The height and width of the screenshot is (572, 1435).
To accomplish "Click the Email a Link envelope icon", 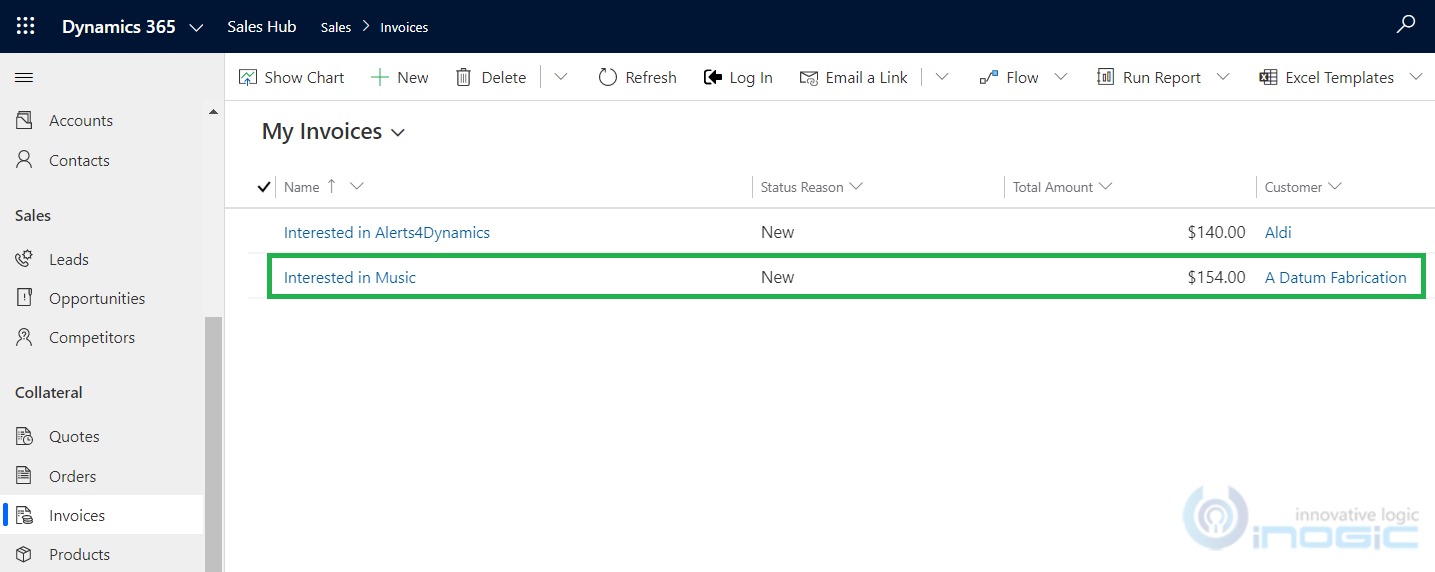I will 809,77.
